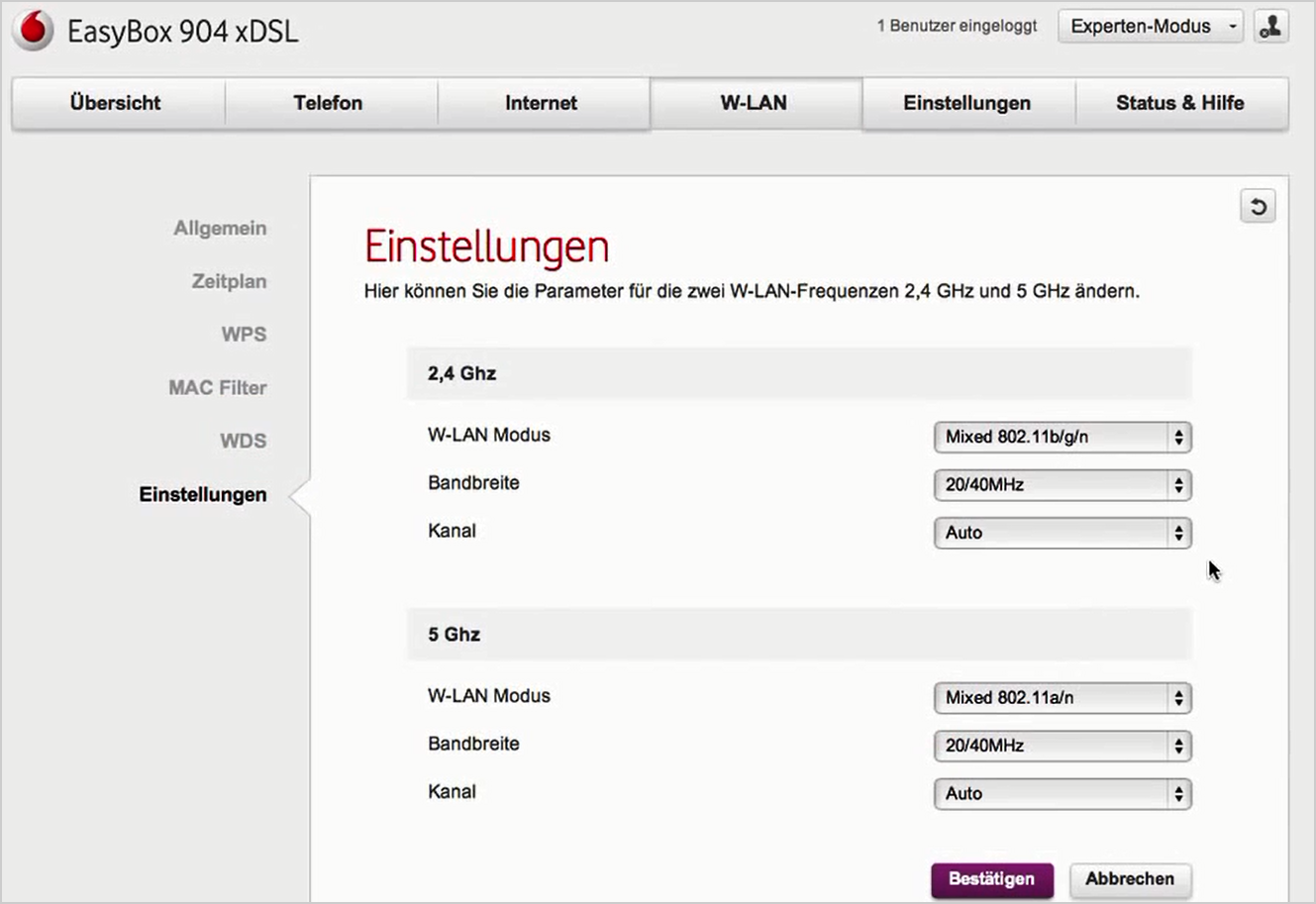Open 5 GHz Kanal dropdown
Screen dimensions: 1316x904
coord(1062,794)
